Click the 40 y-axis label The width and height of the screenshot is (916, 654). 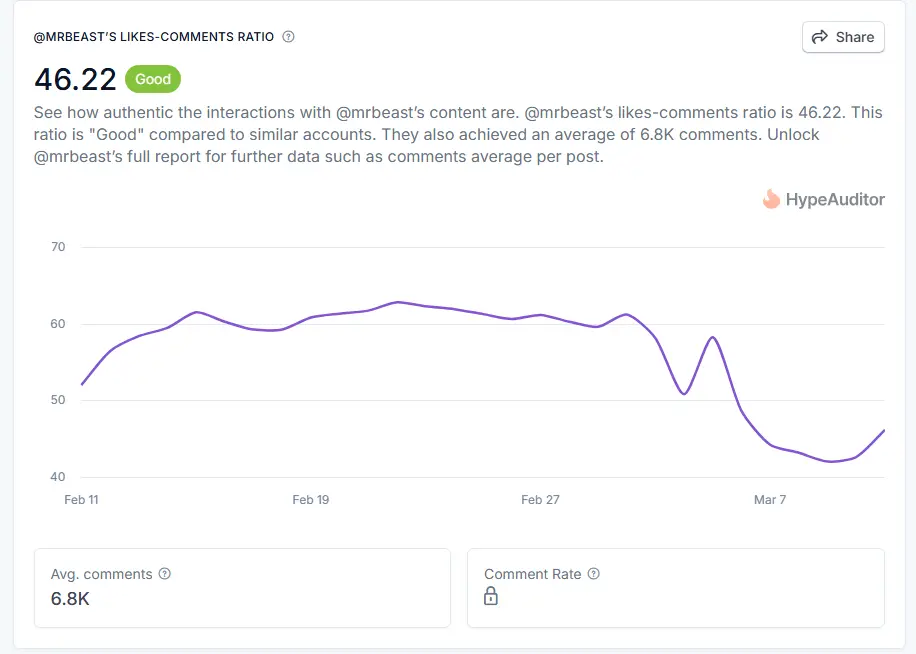57,477
